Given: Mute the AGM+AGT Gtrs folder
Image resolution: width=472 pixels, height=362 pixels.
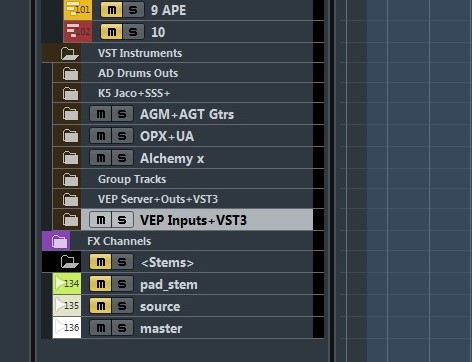Looking at the screenshot, I should click(101, 114).
